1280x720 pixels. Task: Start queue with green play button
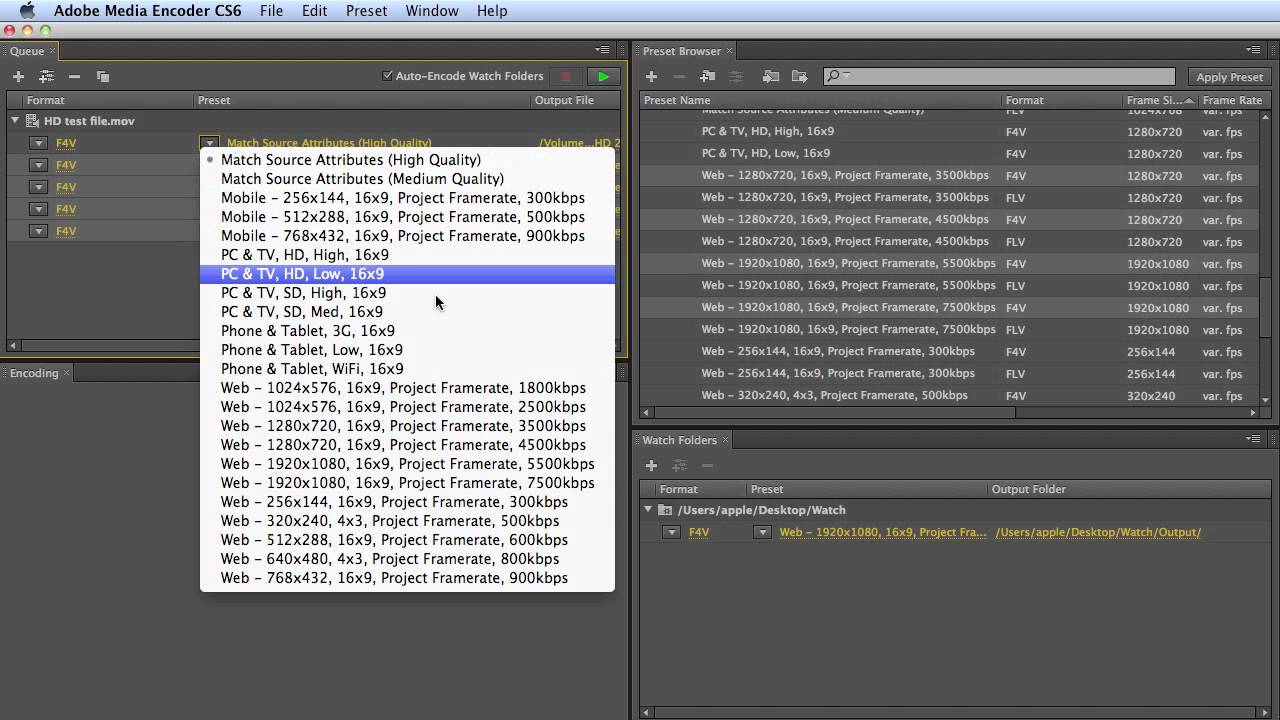[603, 76]
